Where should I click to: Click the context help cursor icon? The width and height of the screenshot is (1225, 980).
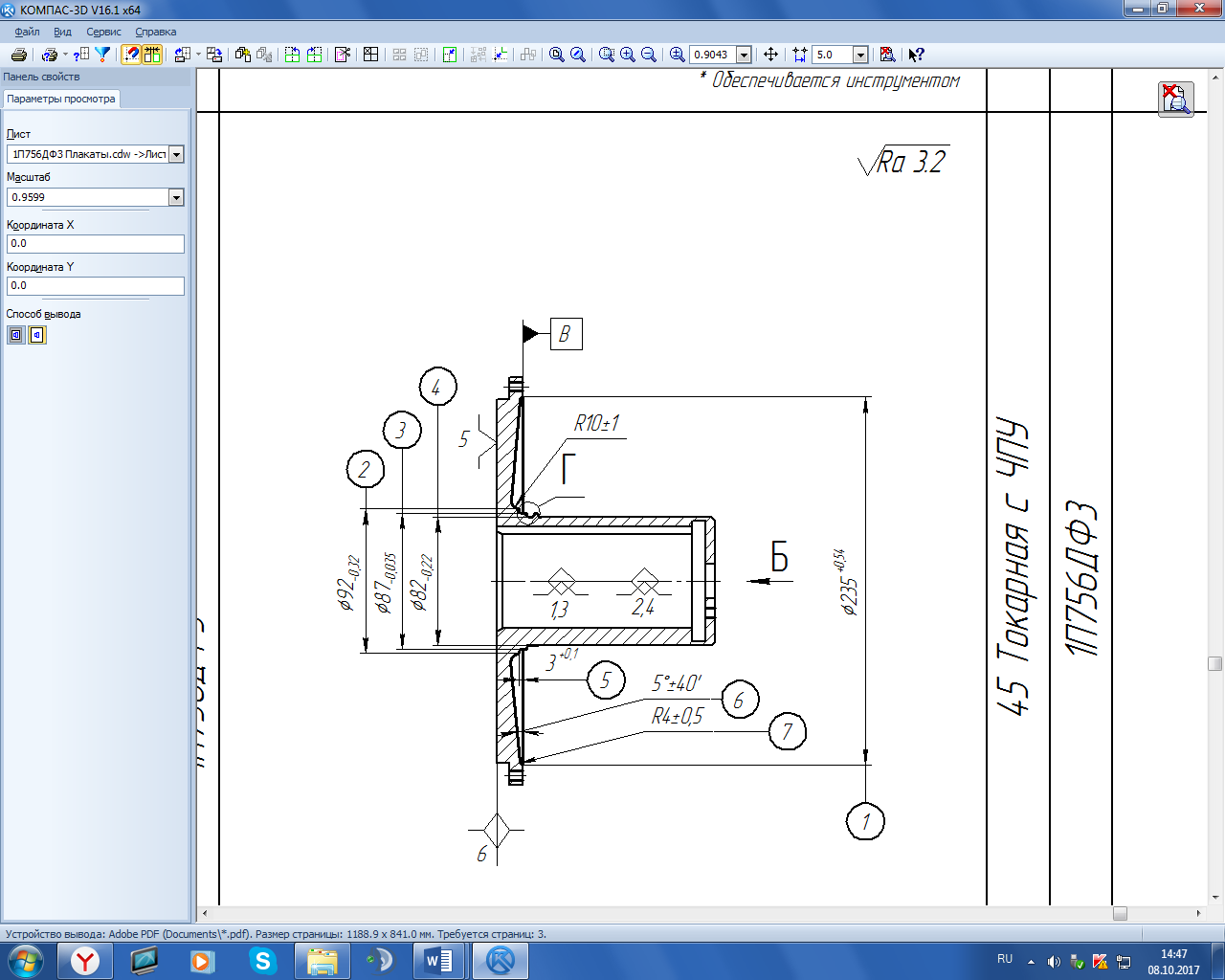pos(917,55)
